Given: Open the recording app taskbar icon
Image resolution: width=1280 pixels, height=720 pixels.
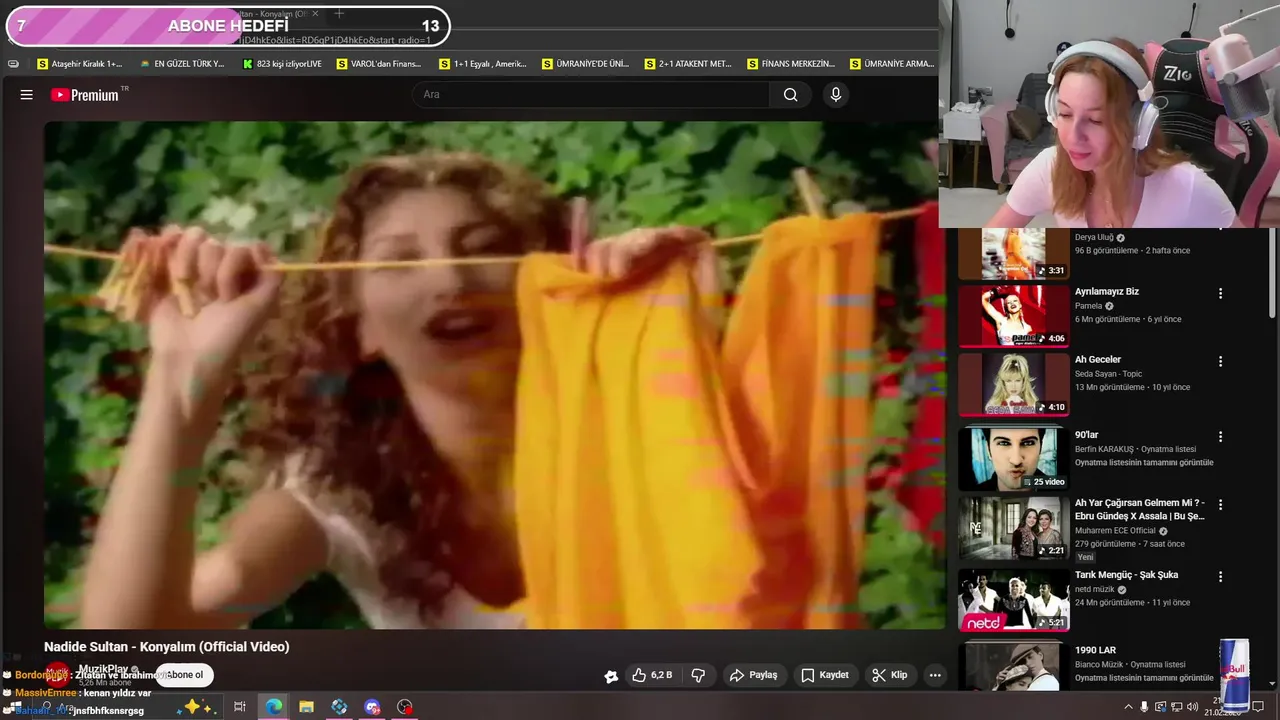Looking at the screenshot, I should (x=405, y=707).
